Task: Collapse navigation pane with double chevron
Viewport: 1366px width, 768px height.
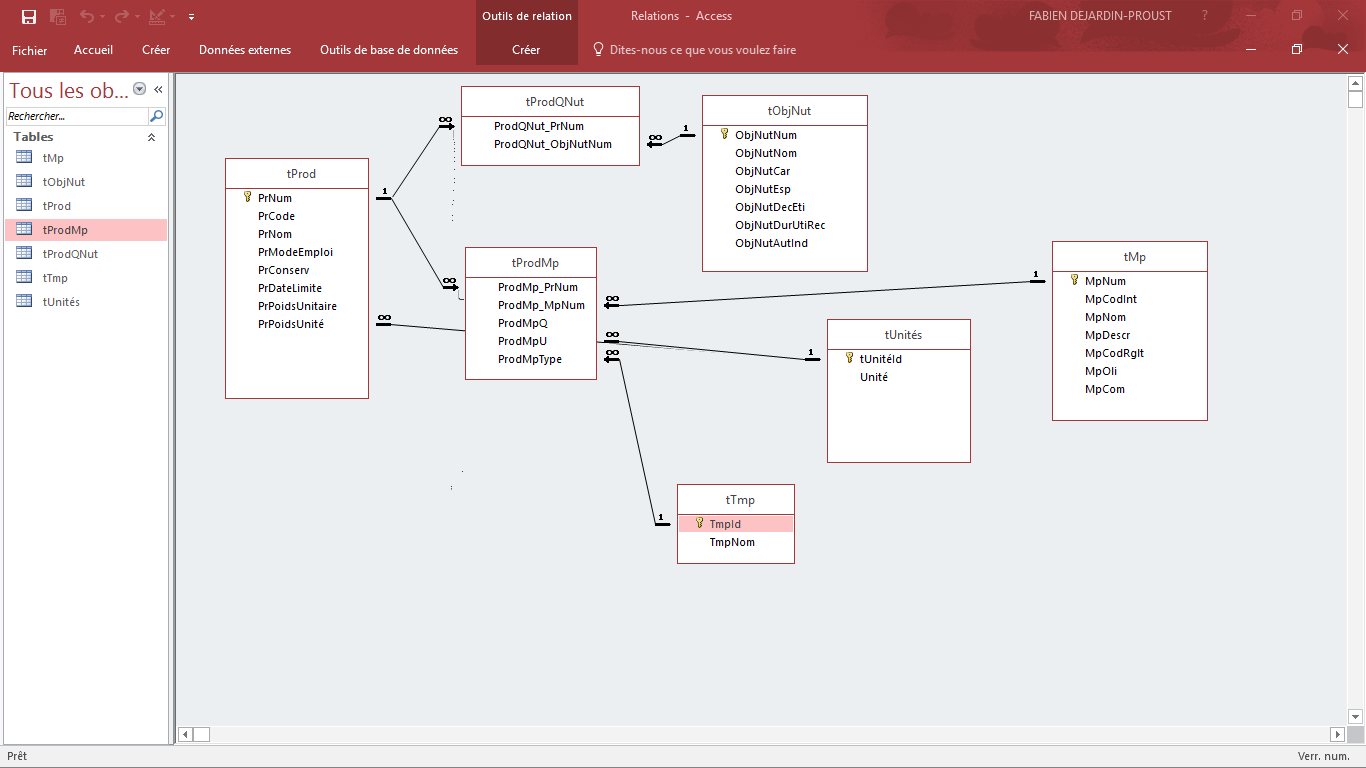Action: pos(158,89)
